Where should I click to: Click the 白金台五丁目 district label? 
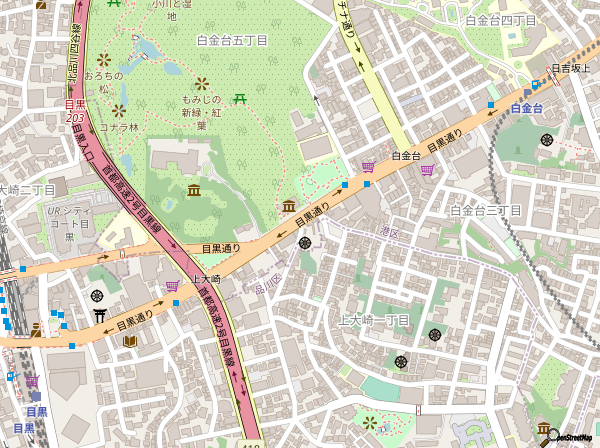click(232, 41)
